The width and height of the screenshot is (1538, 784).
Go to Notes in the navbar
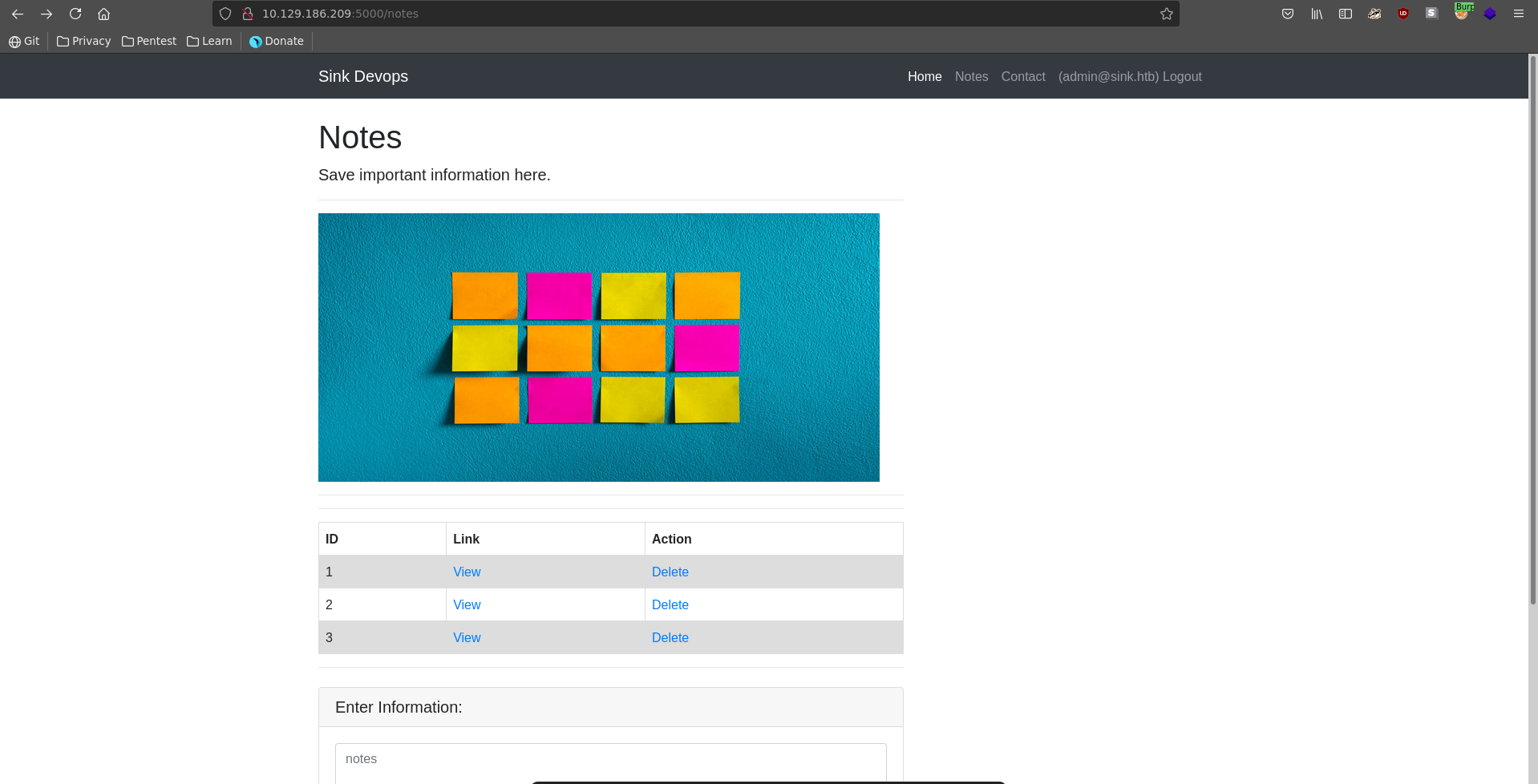(x=971, y=77)
